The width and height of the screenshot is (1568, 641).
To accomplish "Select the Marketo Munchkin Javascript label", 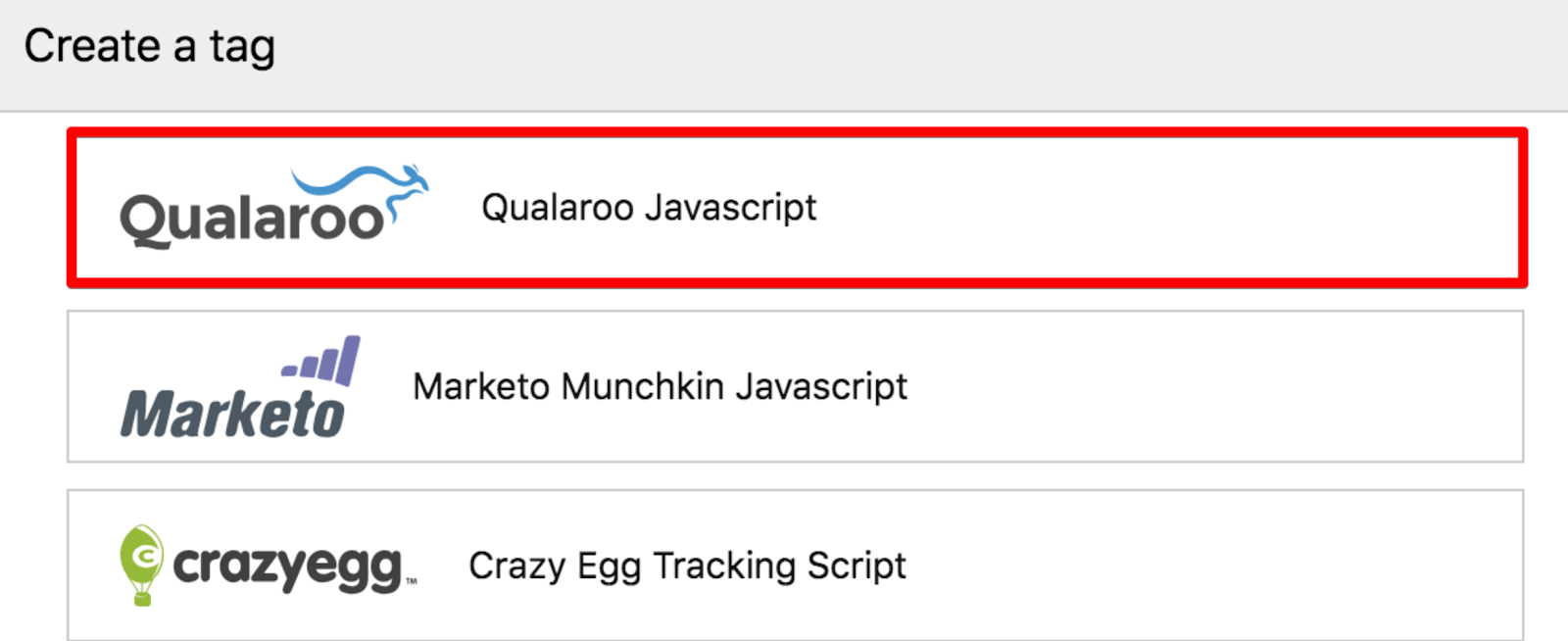I will click(x=660, y=386).
